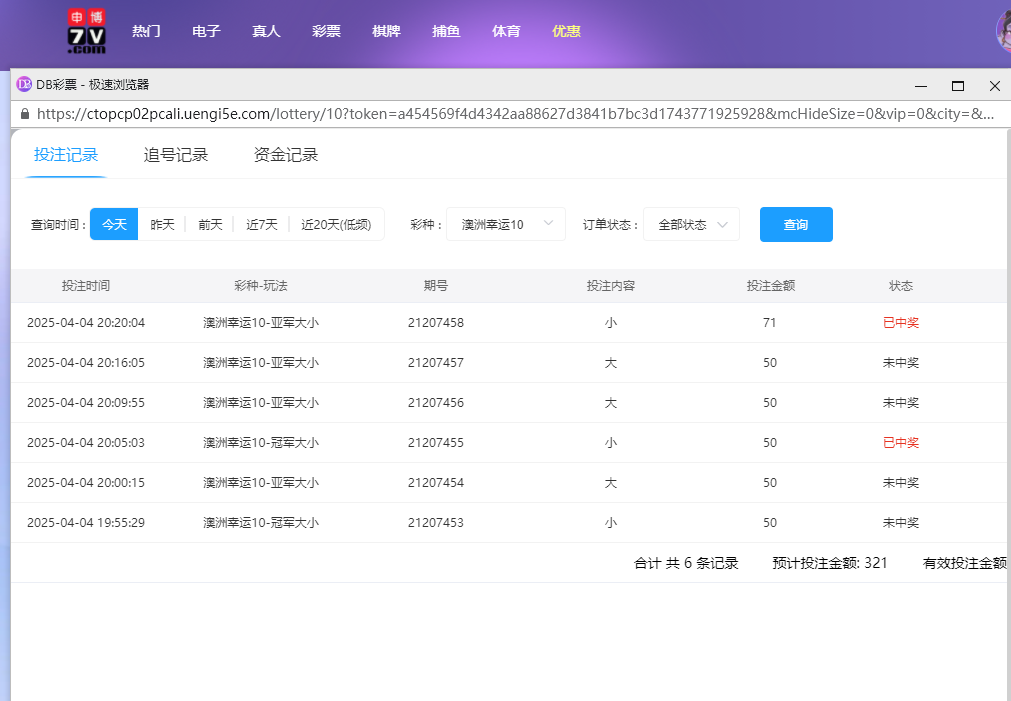Select the 近20天(低频) date filter
Viewport: 1011px width, 701px height.
337,224
